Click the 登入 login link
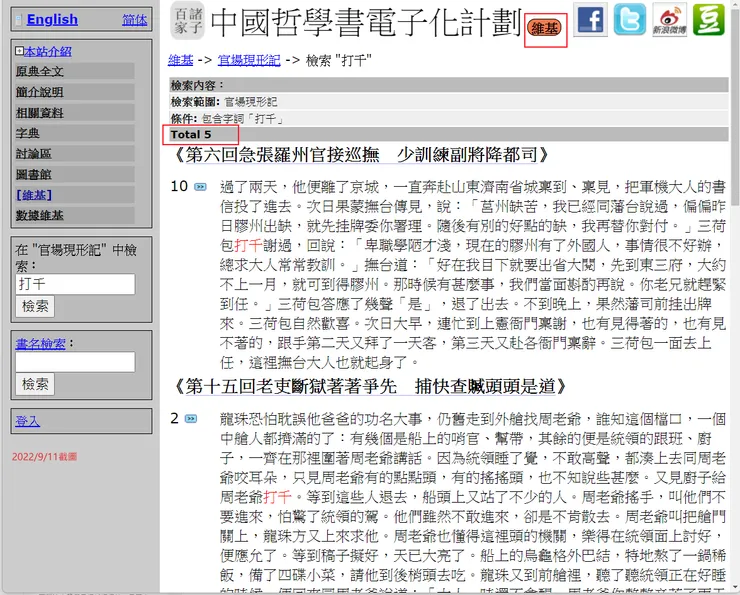This screenshot has width=740, height=595. pyautogui.click(x=27, y=421)
